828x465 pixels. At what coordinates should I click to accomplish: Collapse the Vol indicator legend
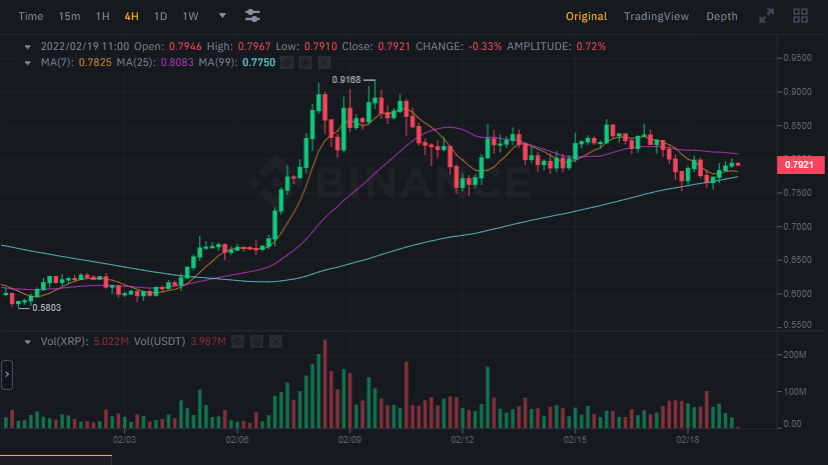28,342
